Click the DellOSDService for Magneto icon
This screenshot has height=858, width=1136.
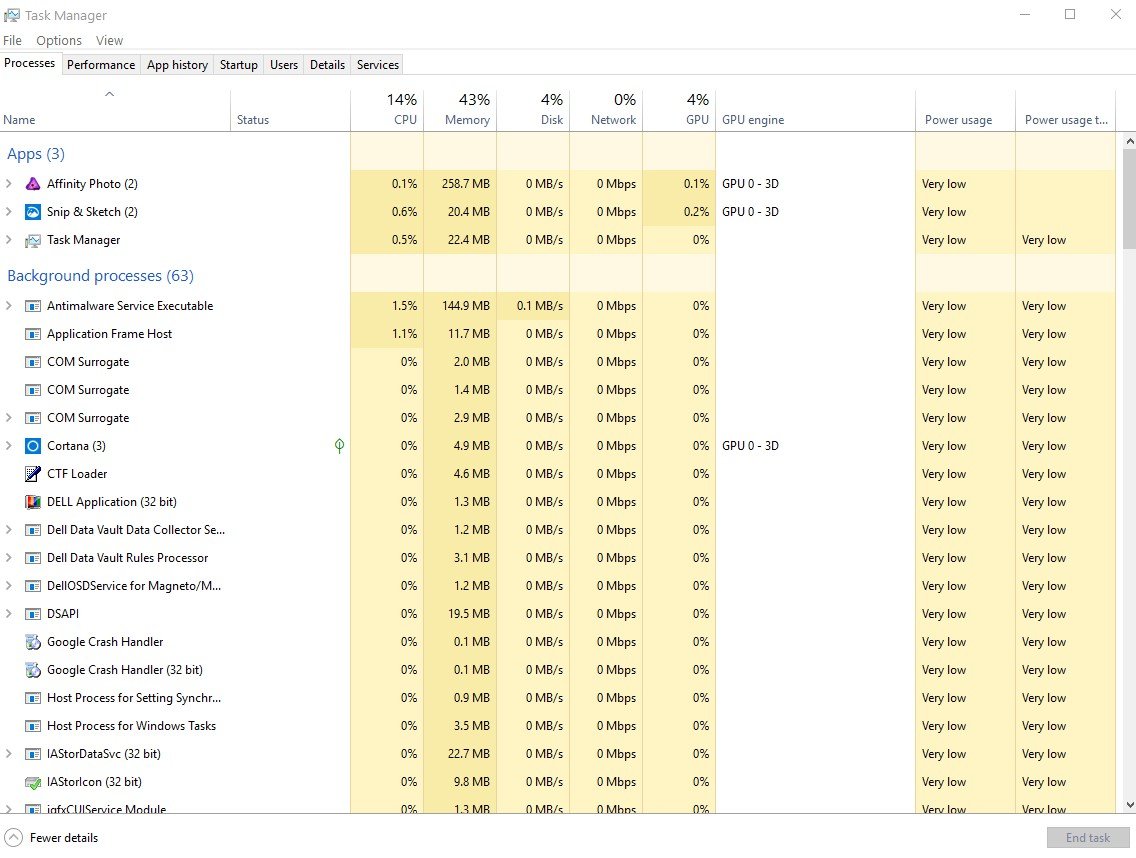[x=33, y=586]
